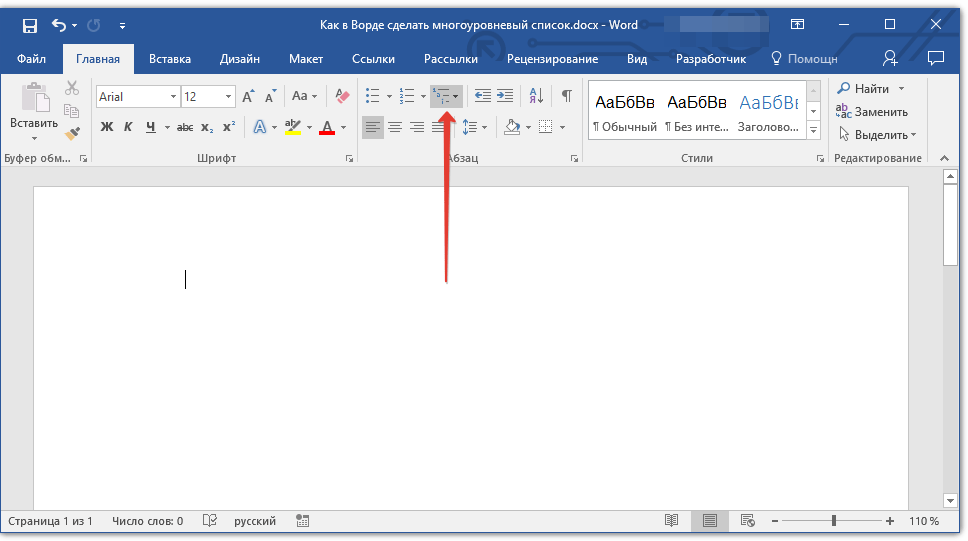Click the increase font size icon
Image resolution: width=968 pixels, height=541 pixels.
249,96
